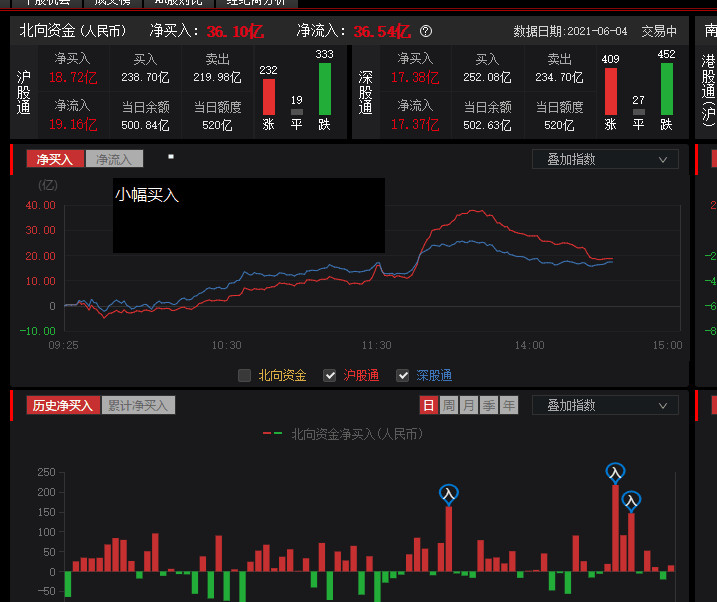Viewport: 717px width, 602px height.
Task: Click the 北向资金净买入 legend label
Action: tap(356, 434)
